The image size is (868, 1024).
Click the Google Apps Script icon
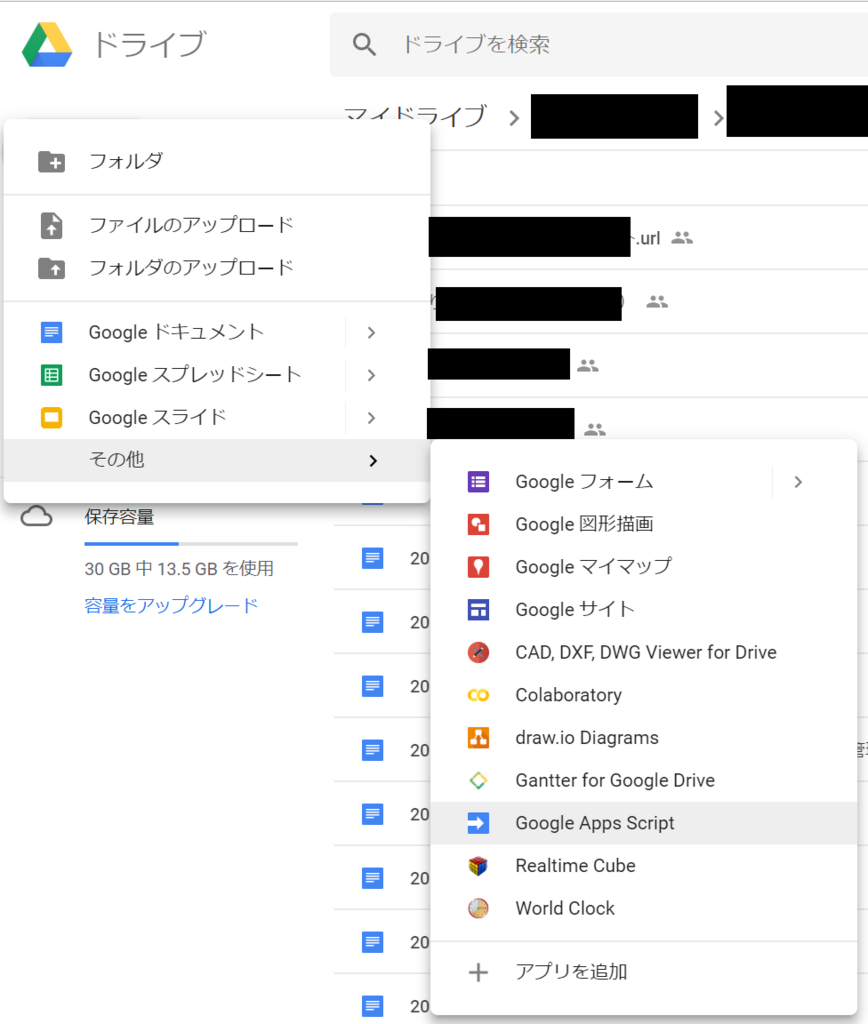tap(478, 823)
